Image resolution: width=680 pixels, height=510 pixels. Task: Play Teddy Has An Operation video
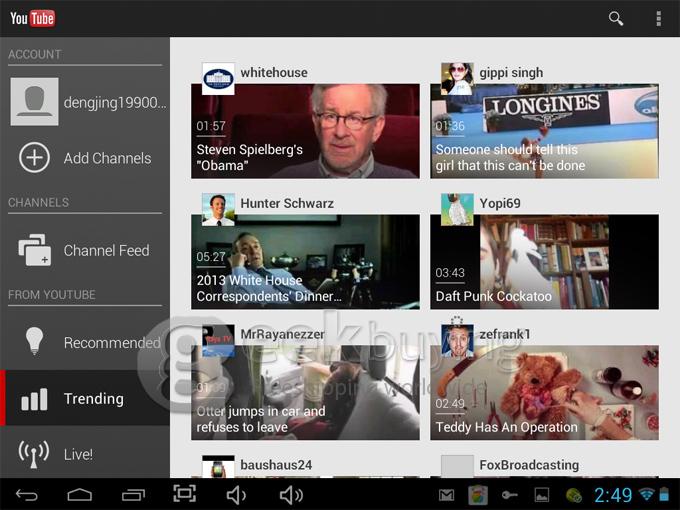(x=544, y=392)
